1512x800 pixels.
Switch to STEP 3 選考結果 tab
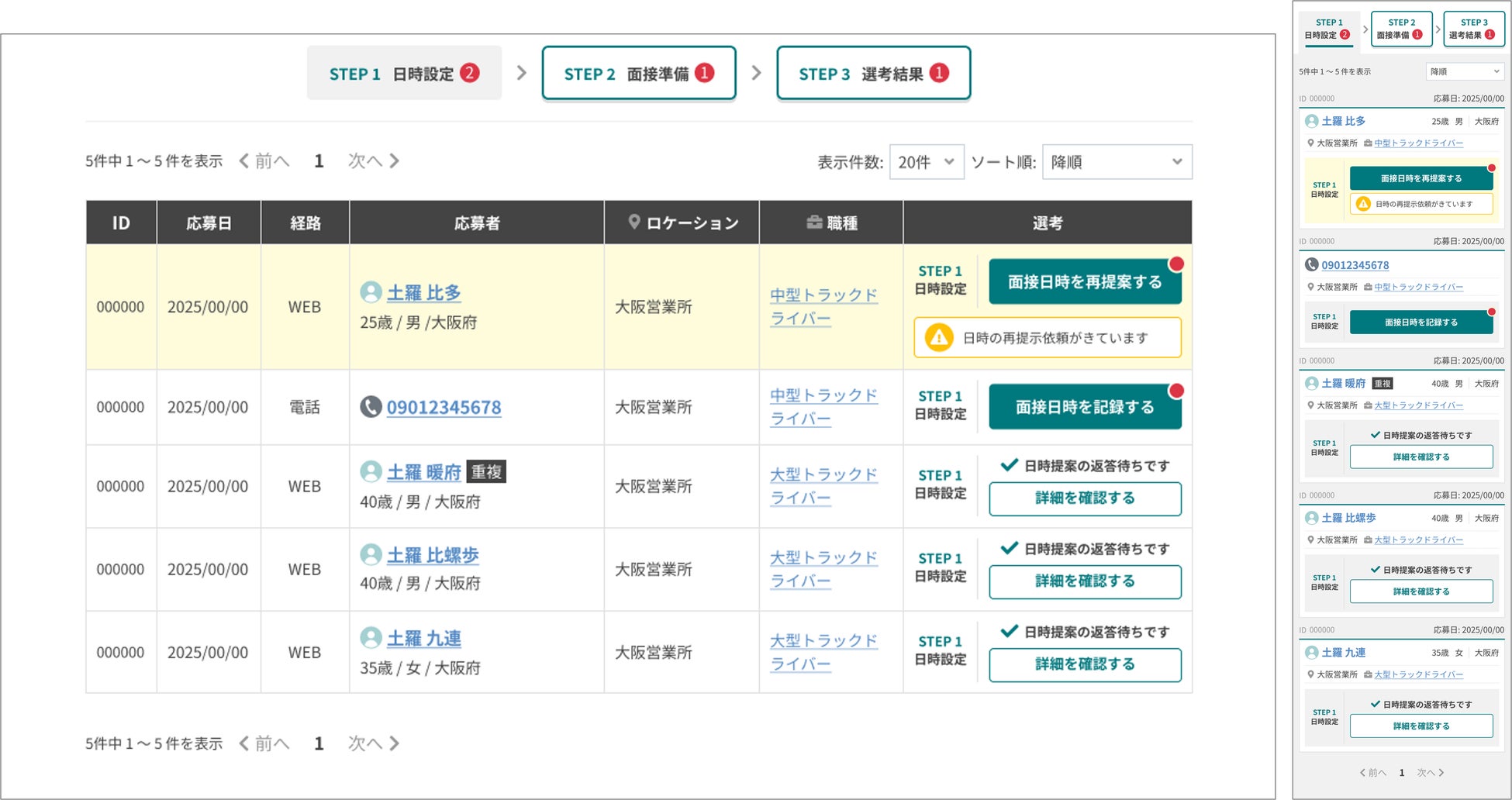873,74
